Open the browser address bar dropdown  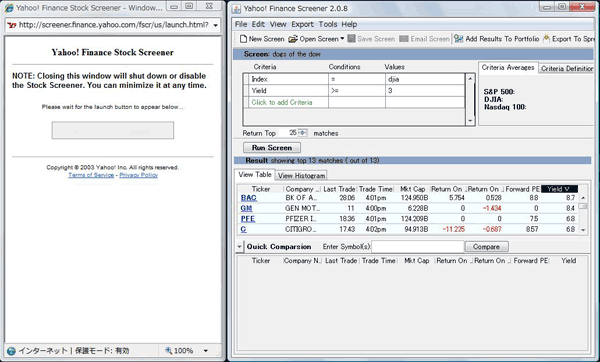[215, 25]
